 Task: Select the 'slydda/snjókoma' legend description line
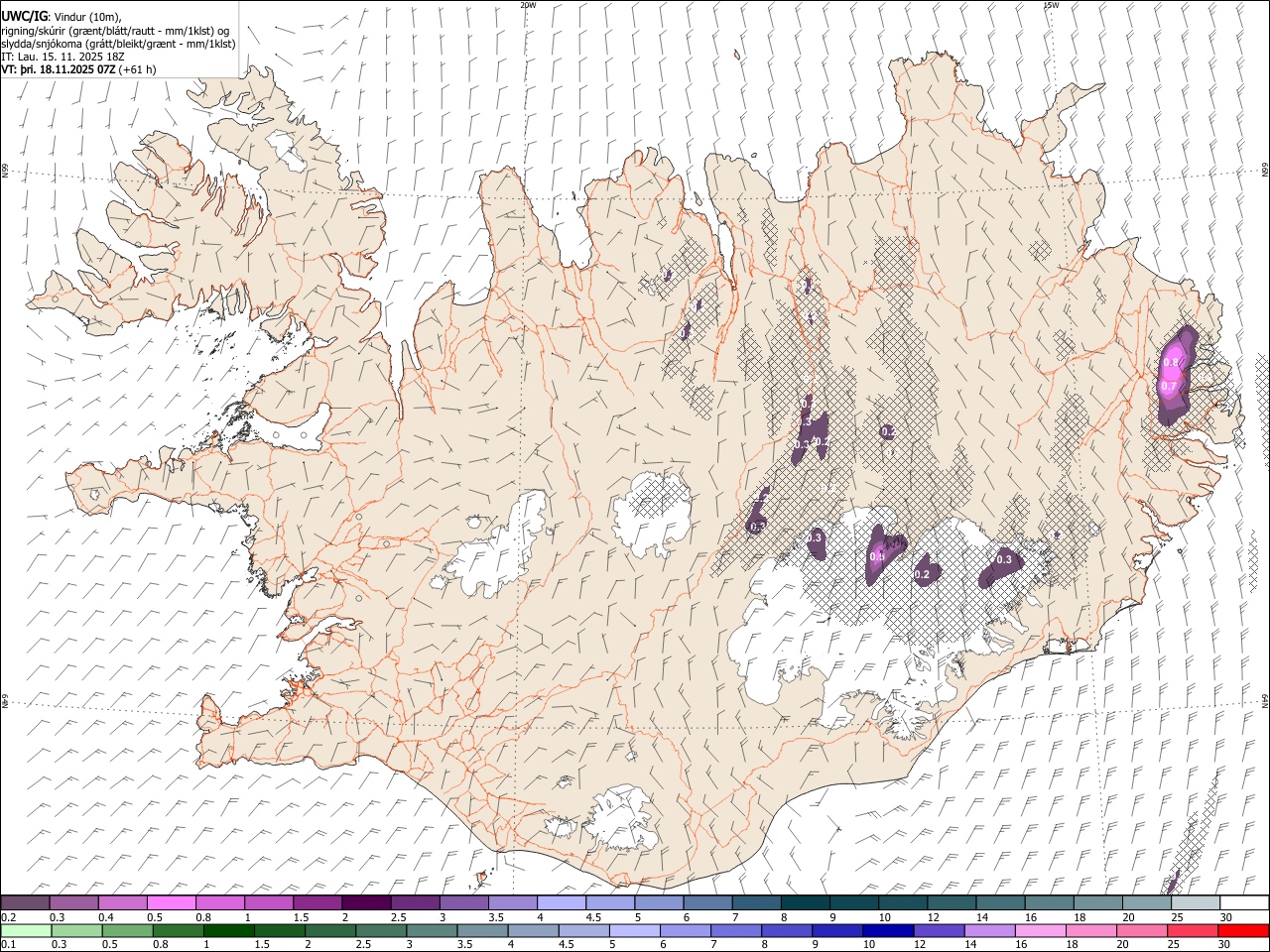118,44
